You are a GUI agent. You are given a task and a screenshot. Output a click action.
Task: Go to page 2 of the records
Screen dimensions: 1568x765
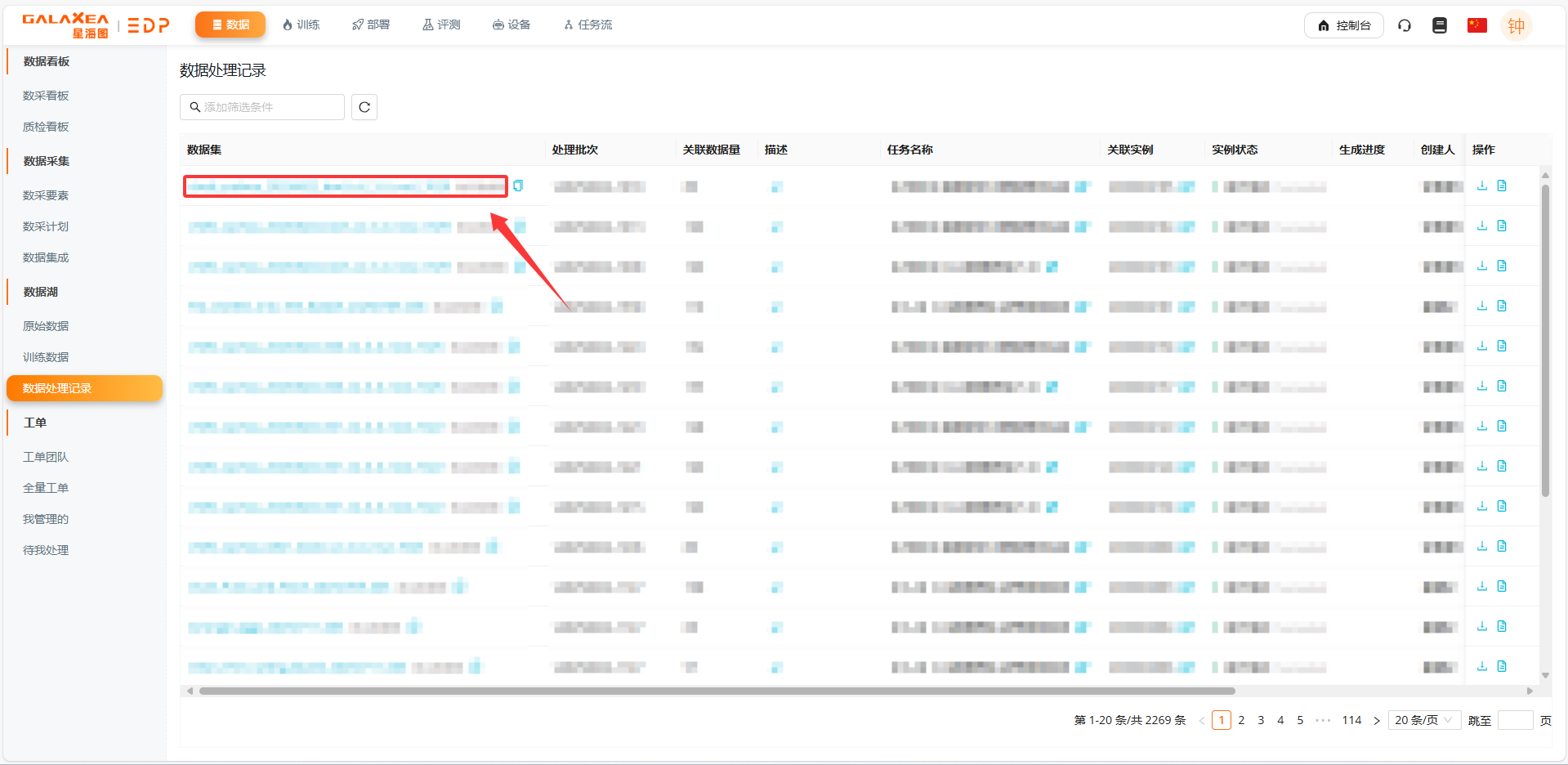[1241, 720]
